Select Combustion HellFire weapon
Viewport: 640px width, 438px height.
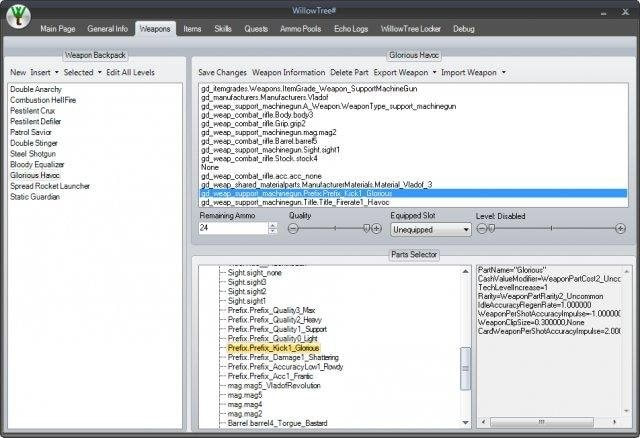(x=43, y=100)
